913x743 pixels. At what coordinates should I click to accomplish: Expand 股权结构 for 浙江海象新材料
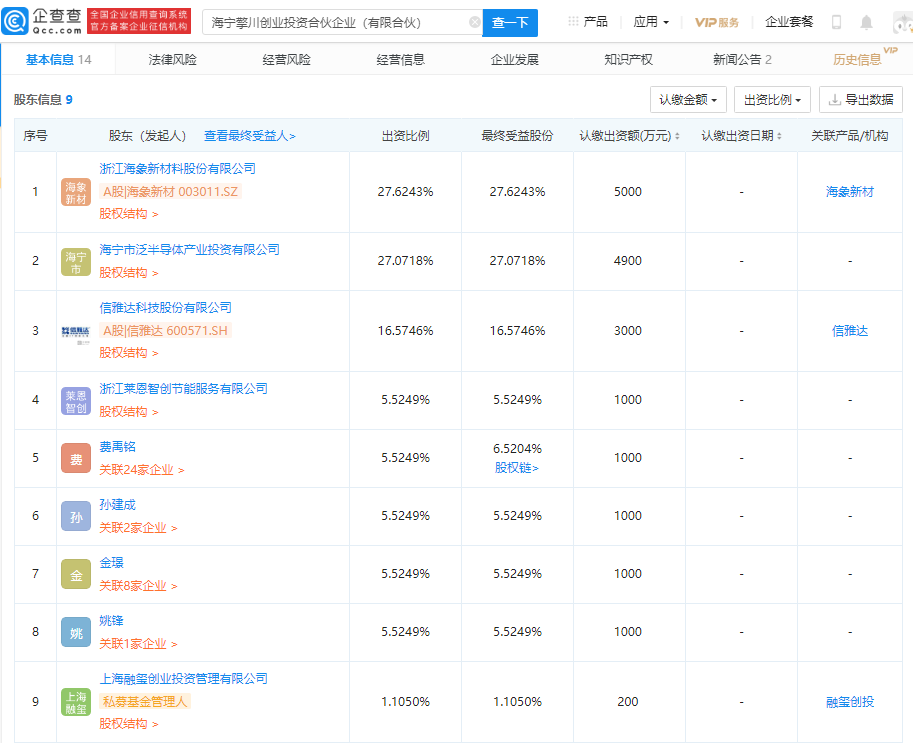click(129, 214)
